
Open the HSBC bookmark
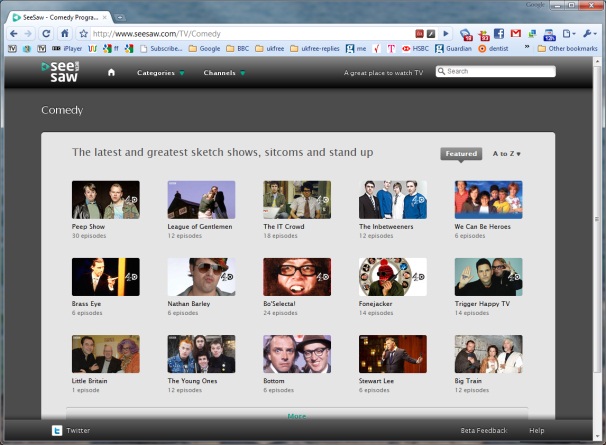(x=415, y=49)
